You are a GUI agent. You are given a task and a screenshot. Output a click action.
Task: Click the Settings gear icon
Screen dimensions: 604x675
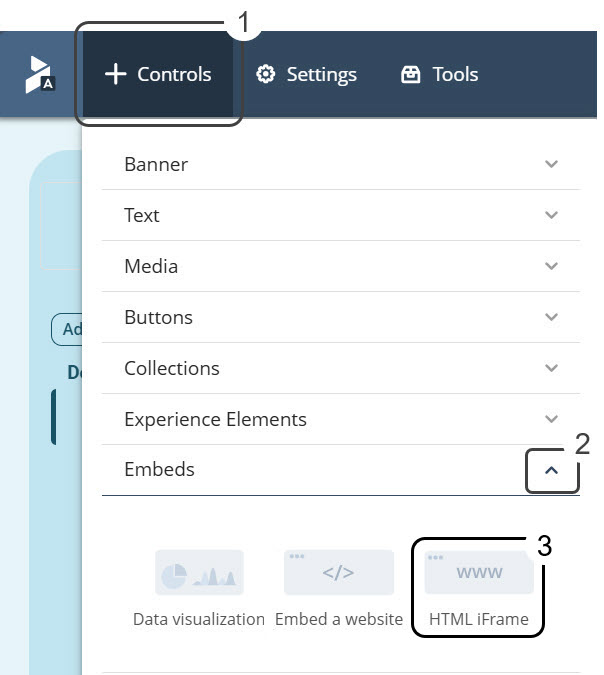pyautogui.click(x=266, y=74)
